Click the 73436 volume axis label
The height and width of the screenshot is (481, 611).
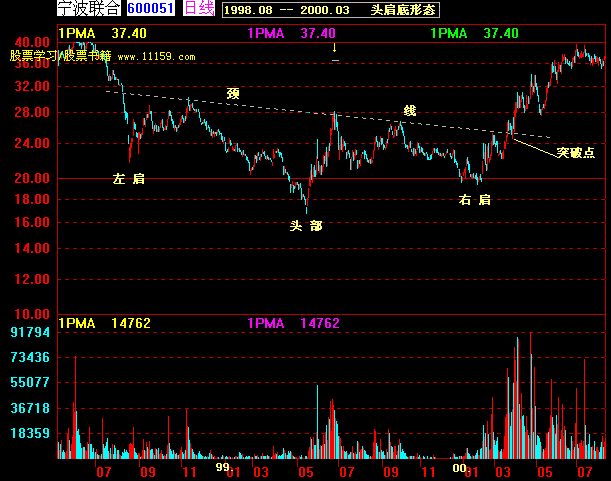coord(30,357)
